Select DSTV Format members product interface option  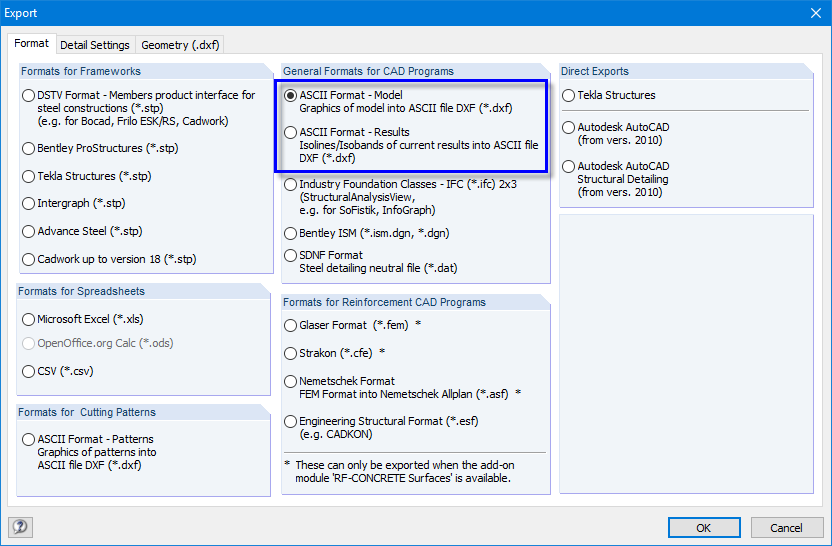tap(28, 96)
